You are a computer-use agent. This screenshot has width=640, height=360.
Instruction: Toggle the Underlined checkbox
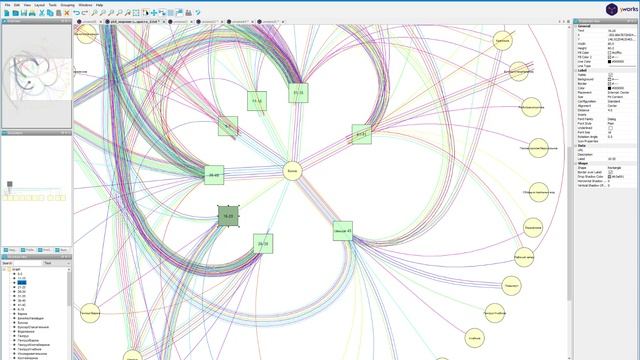(611, 128)
